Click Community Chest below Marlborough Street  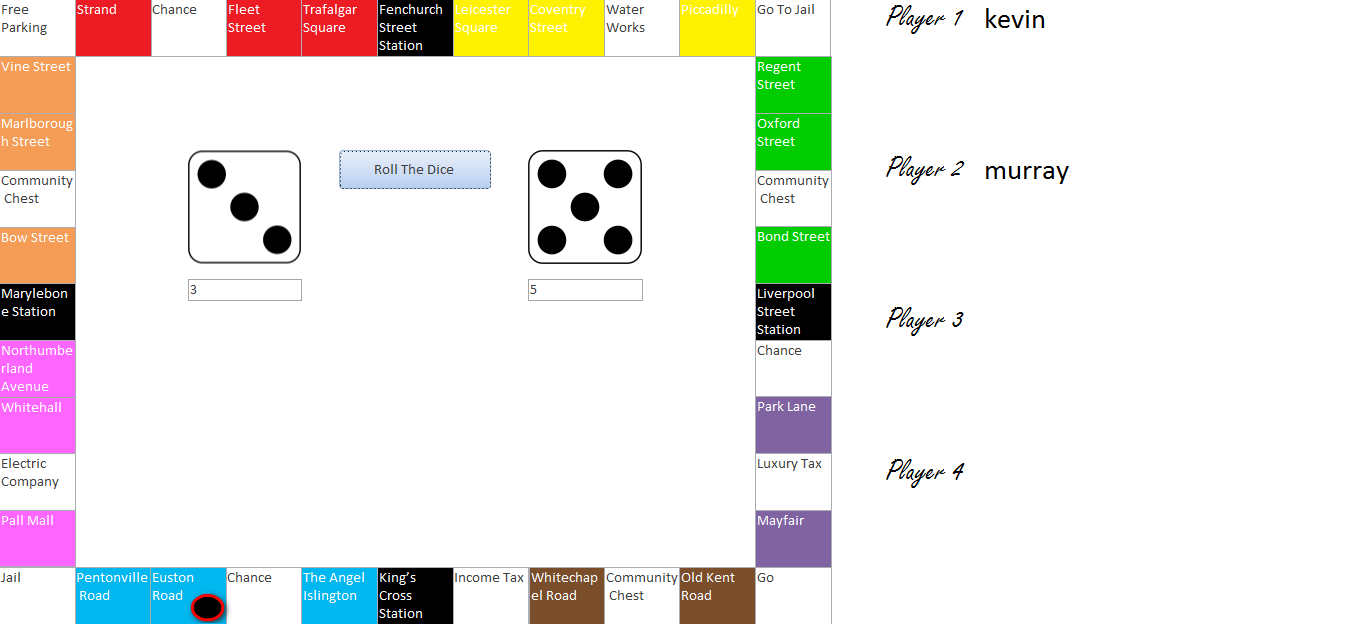click(38, 199)
